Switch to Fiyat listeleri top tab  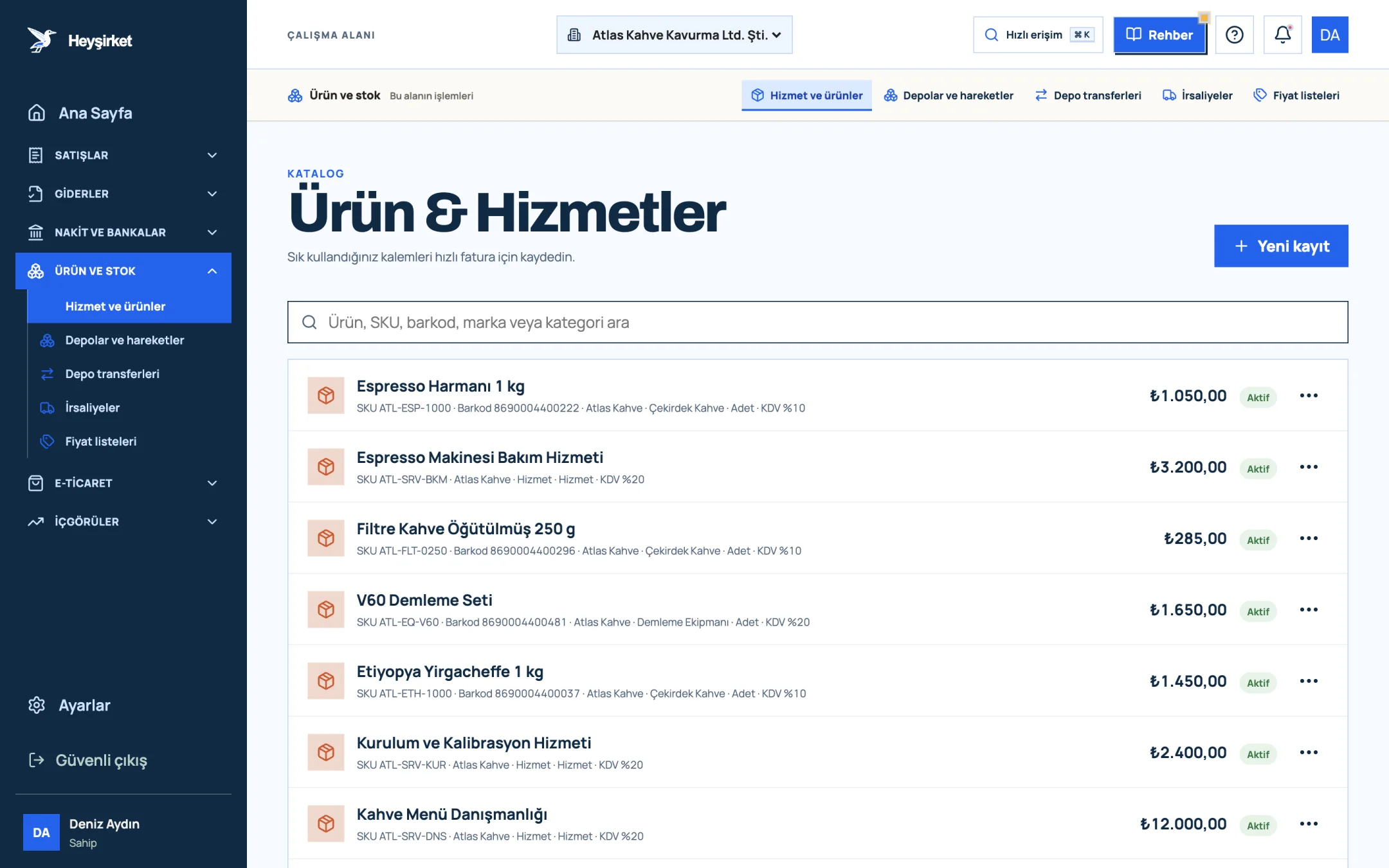click(x=1296, y=95)
